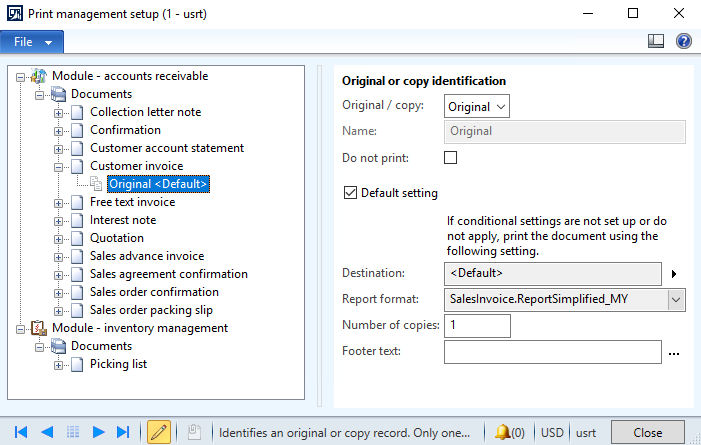Go to the previous record arrow
This screenshot has height=445, width=701.
tap(47, 432)
